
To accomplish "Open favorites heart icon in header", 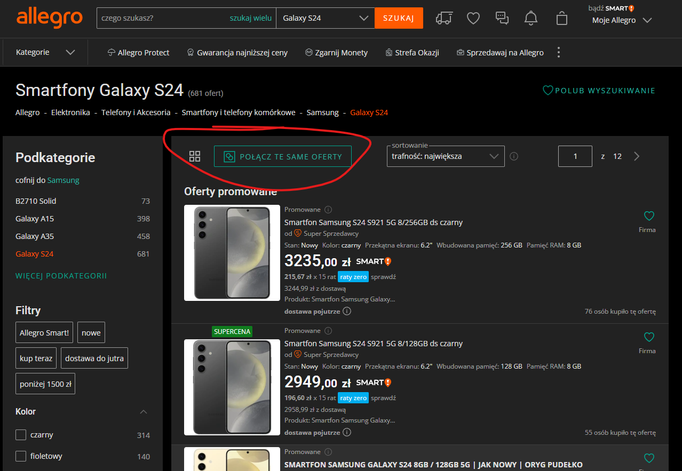I will click(473, 19).
